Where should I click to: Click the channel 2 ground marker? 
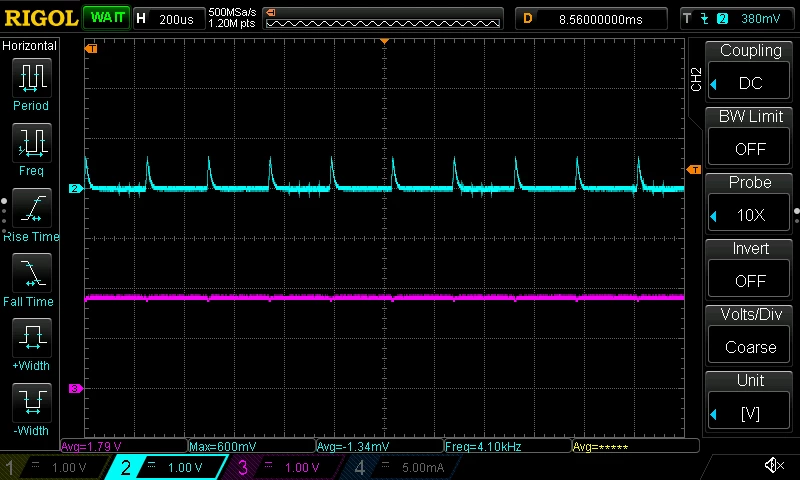point(75,189)
